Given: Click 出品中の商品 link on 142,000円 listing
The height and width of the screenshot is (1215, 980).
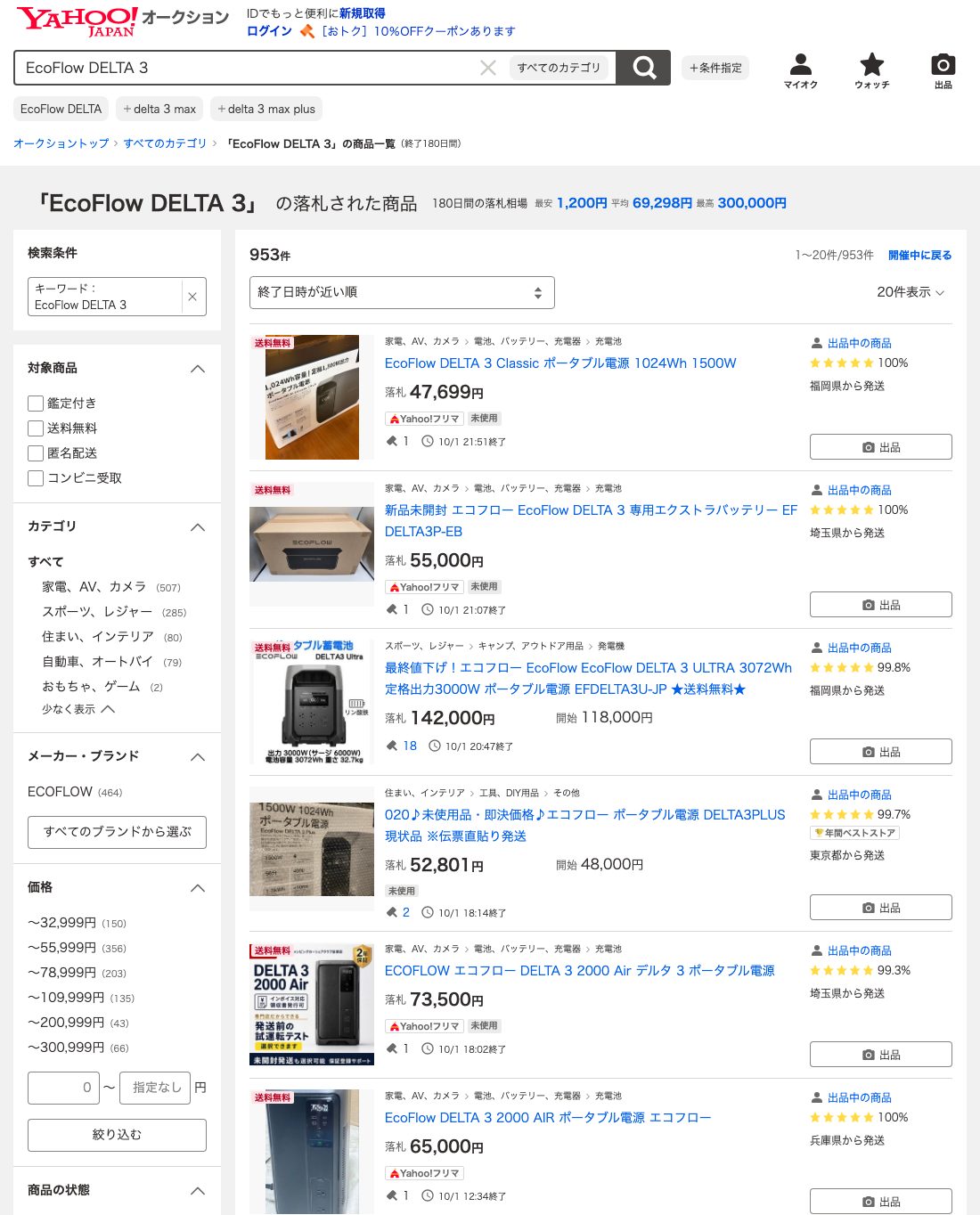Looking at the screenshot, I should (x=859, y=648).
